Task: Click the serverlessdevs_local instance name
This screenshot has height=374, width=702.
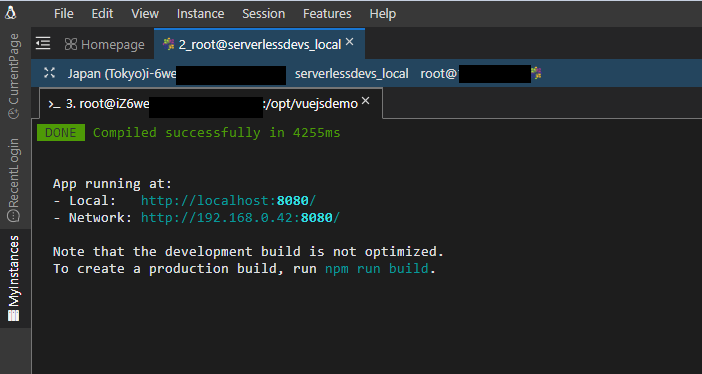Action: [351, 74]
